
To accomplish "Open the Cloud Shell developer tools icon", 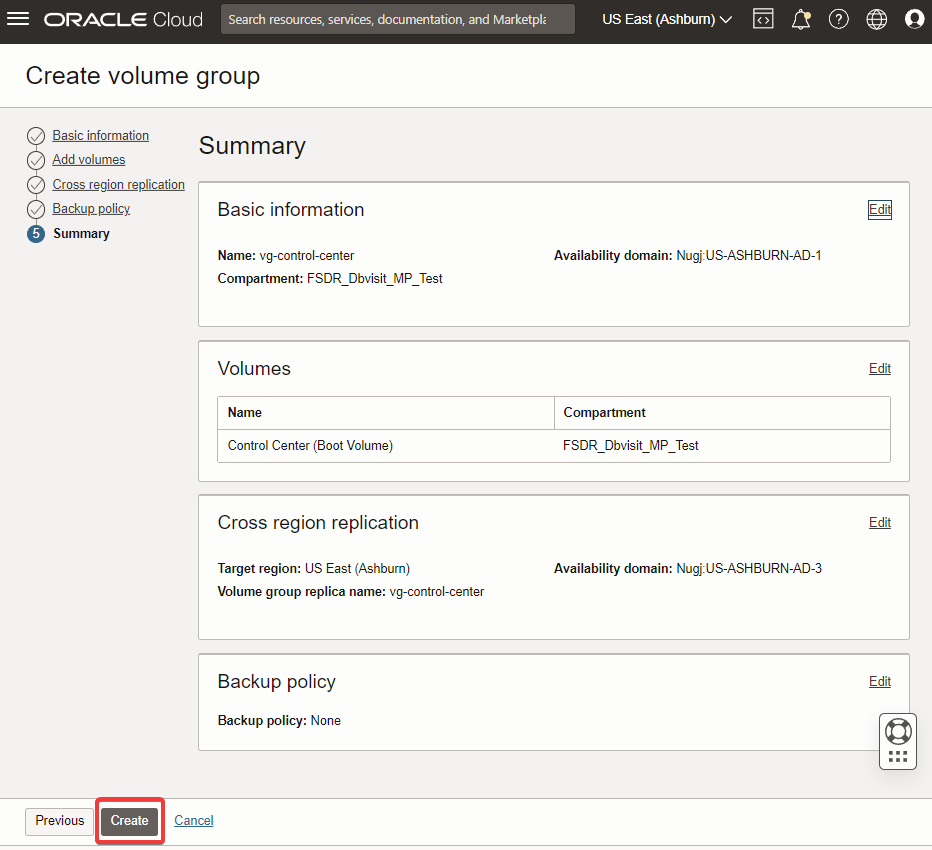I will click(763, 19).
